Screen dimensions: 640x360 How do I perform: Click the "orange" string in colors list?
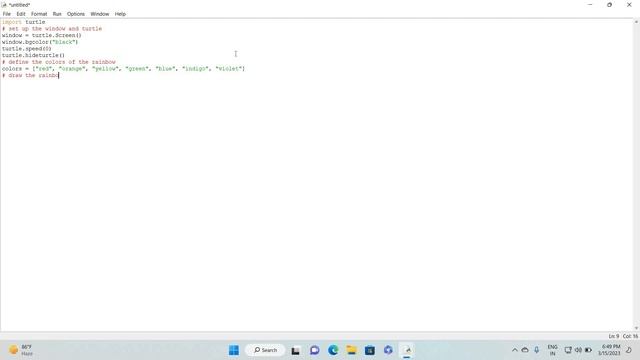[71, 69]
